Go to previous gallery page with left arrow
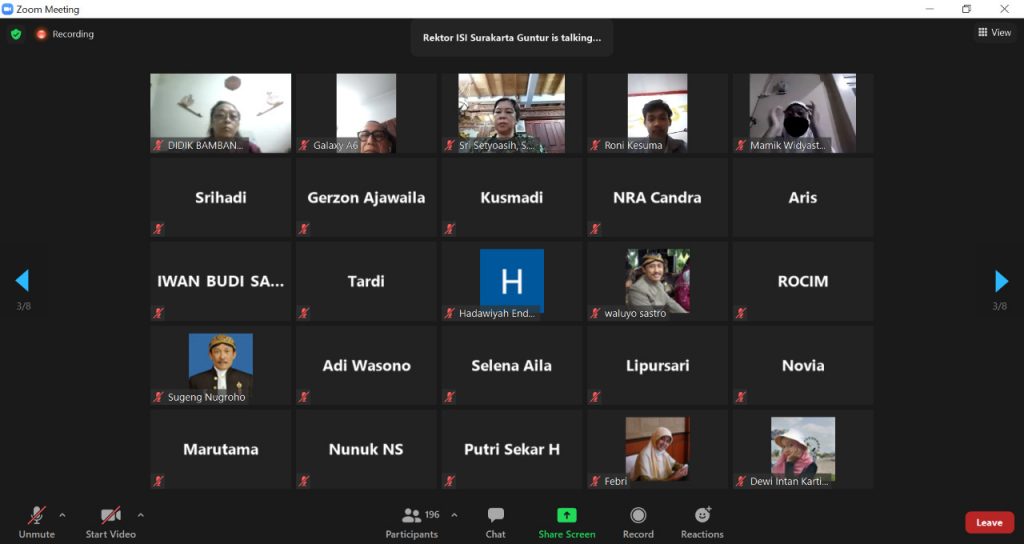Image resolution: width=1024 pixels, height=544 pixels. 22,281
